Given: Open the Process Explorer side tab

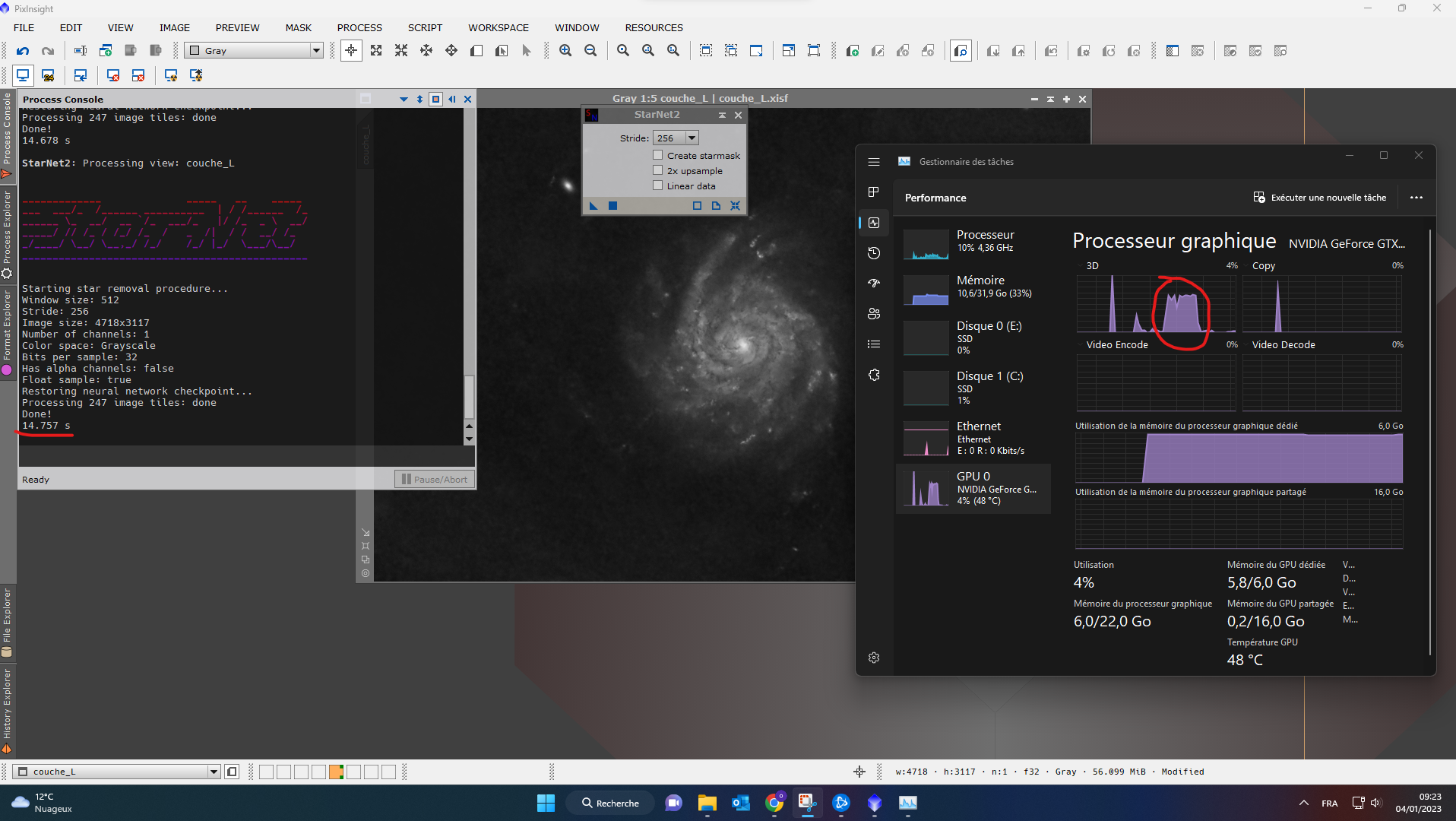Looking at the screenshot, I should pos(7,234).
